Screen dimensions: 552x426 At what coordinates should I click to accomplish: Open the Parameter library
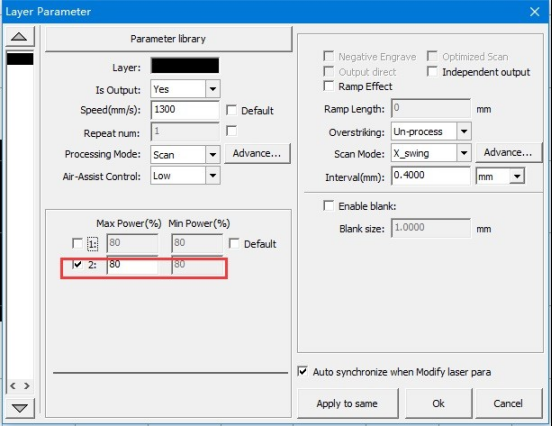click(168, 39)
